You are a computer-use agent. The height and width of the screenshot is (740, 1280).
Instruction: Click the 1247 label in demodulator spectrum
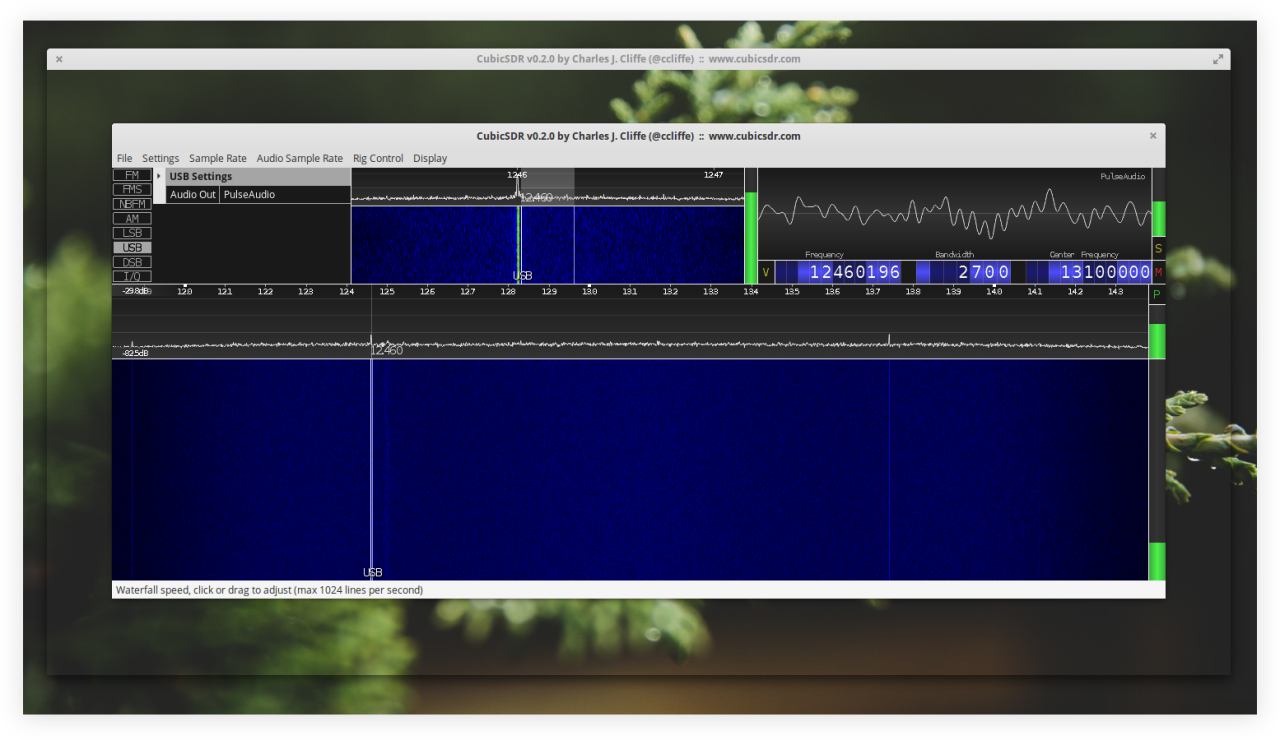click(x=713, y=175)
